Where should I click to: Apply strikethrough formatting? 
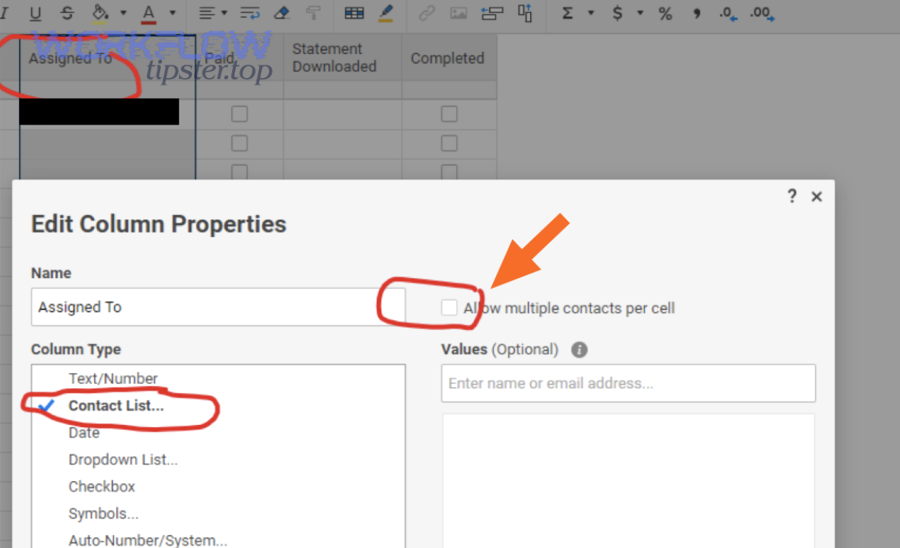click(x=67, y=13)
